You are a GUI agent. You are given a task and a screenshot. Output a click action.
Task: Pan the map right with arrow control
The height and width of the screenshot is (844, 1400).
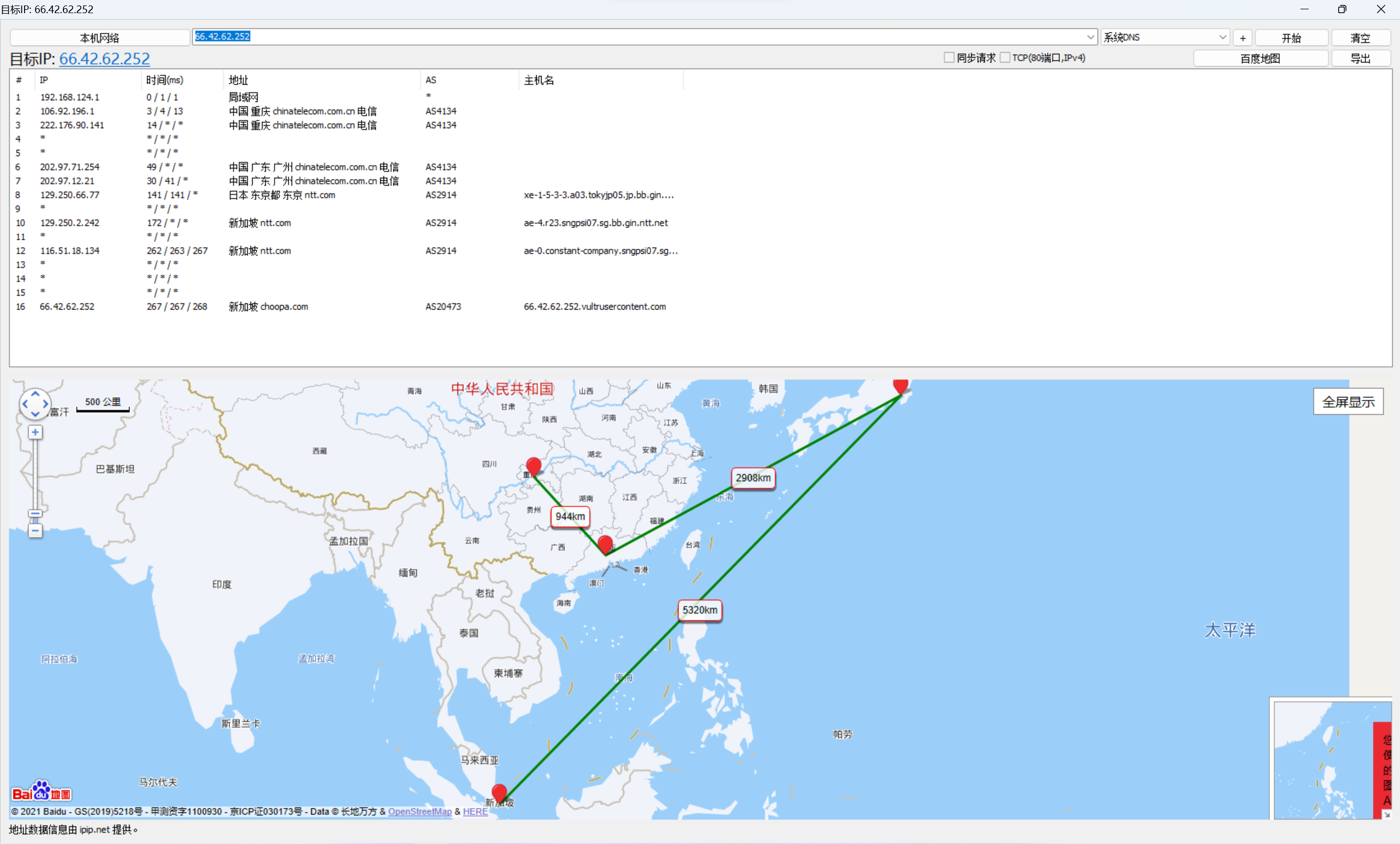(45, 404)
